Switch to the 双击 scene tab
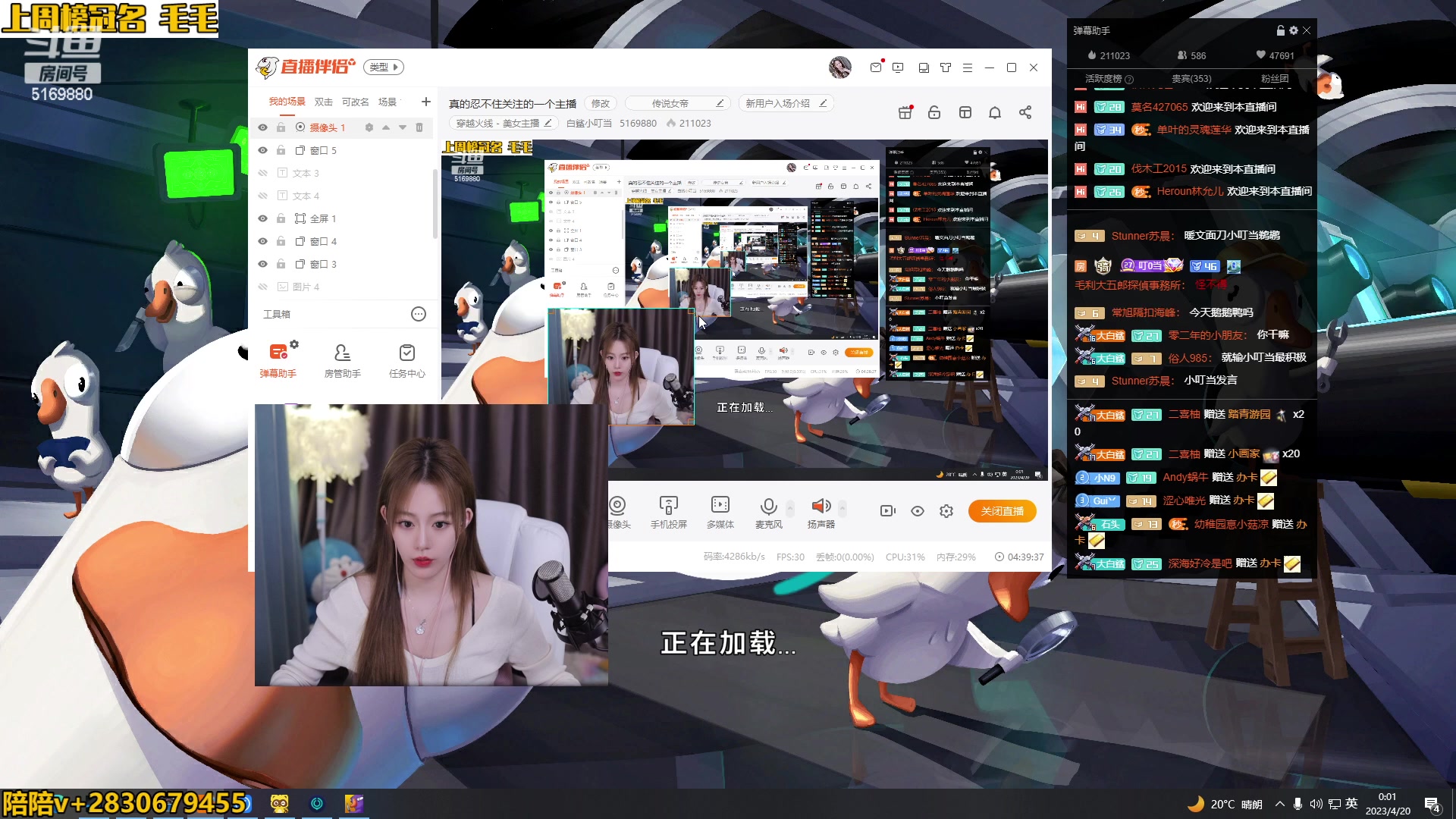 [324, 102]
